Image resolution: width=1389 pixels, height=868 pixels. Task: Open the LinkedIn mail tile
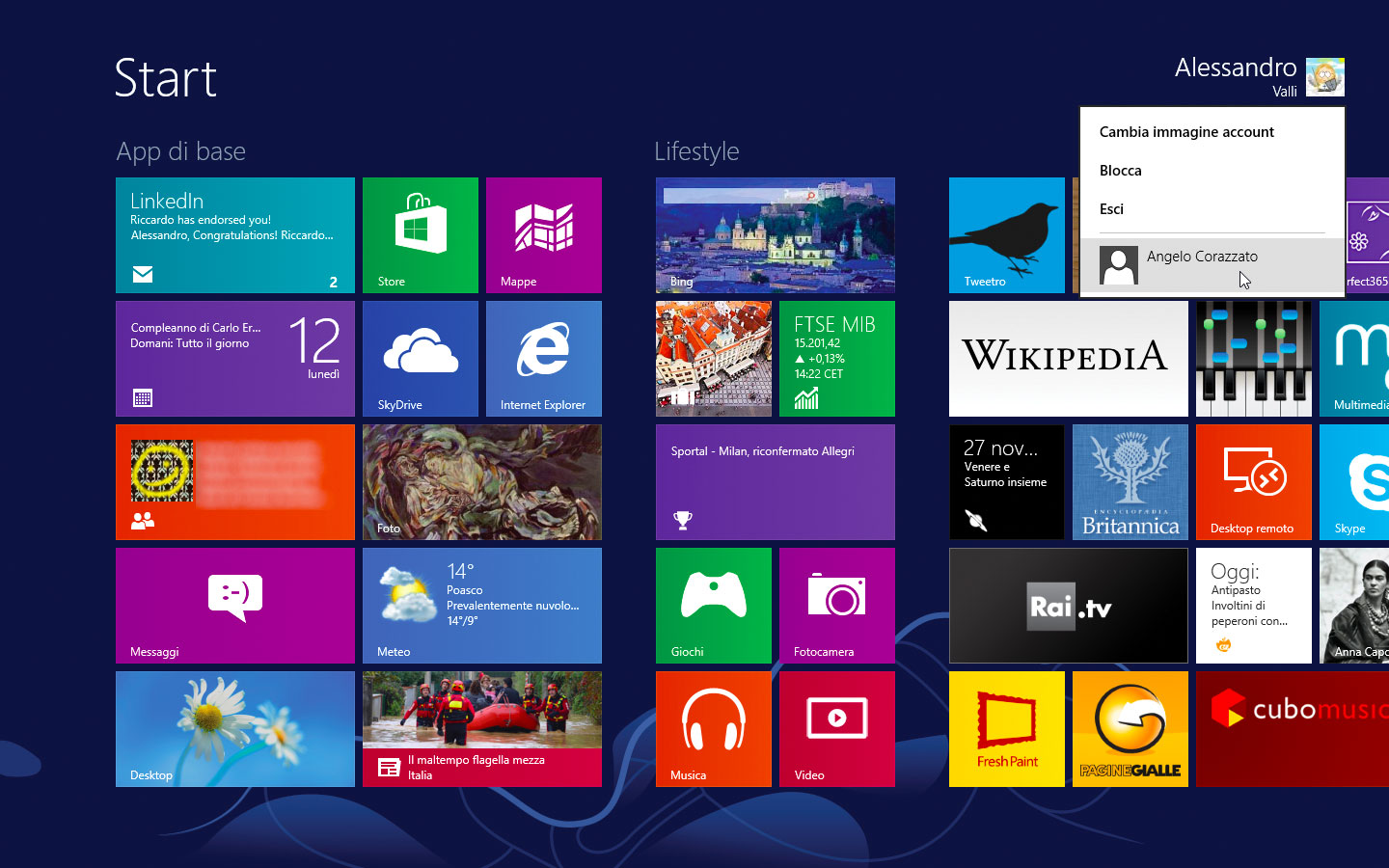point(235,235)
